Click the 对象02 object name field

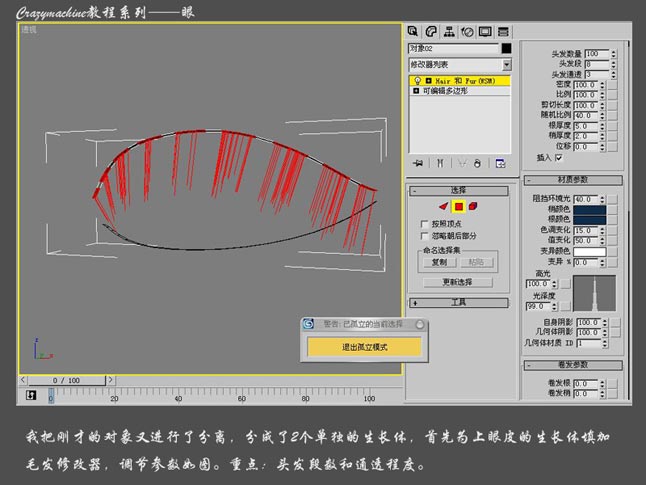pyautogui.click(x=453, y=48)
